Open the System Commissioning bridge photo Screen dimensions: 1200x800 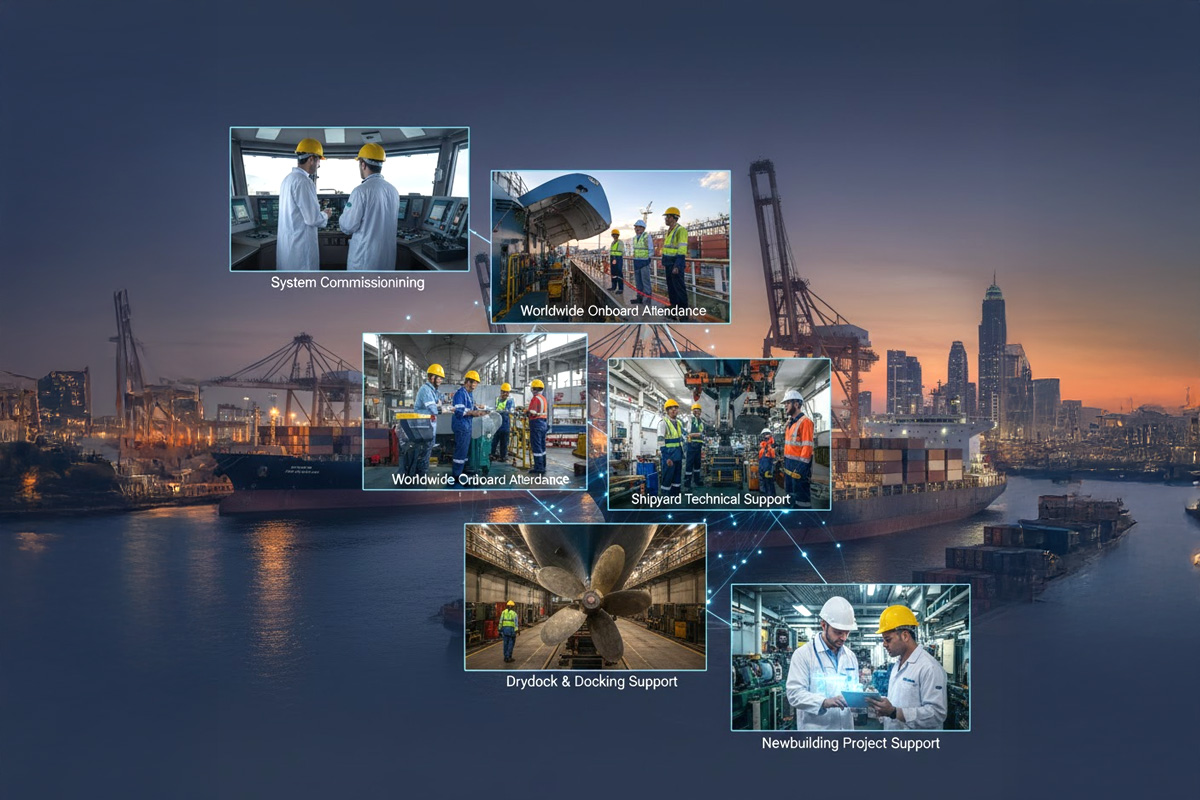tap(349, 199)
